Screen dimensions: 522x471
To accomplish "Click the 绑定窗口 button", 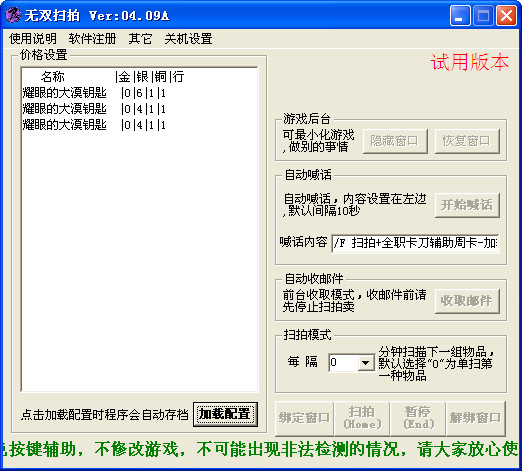I will 304,418.
